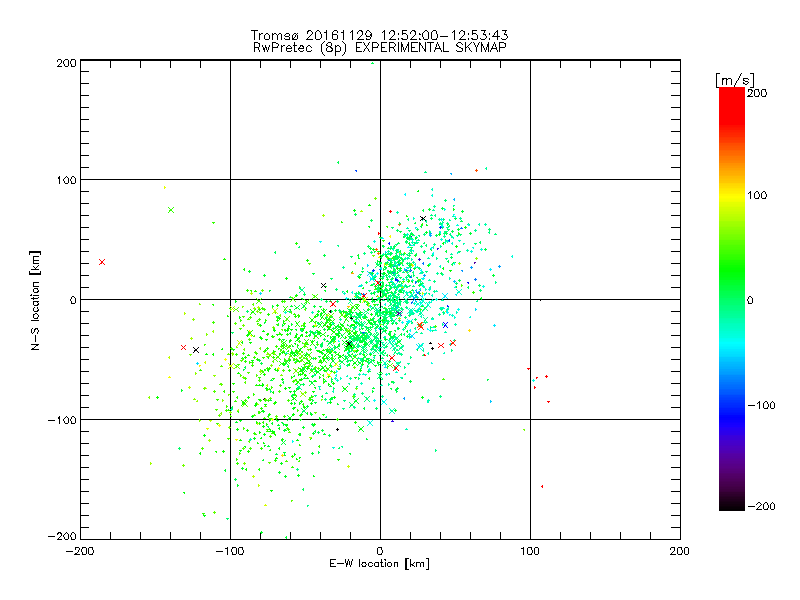Screen dimensions: 800x600
Task: Click the velocity color scale bar
Action: tap(732, 299)
